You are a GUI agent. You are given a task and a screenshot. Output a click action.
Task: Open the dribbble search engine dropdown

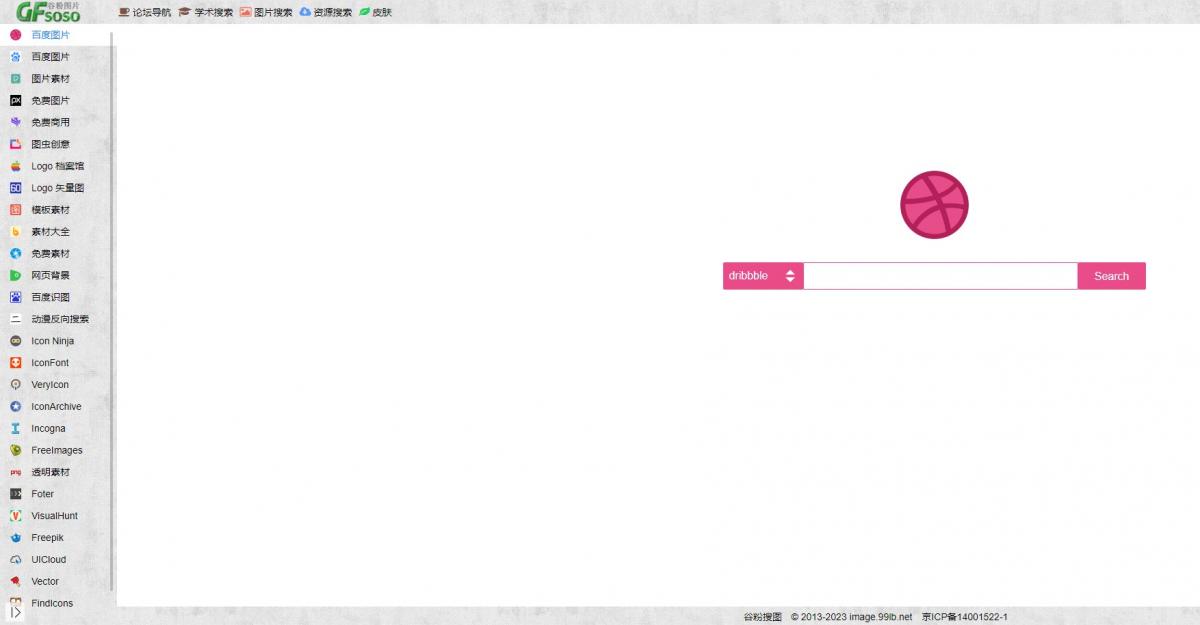click(x=762, y=276)
